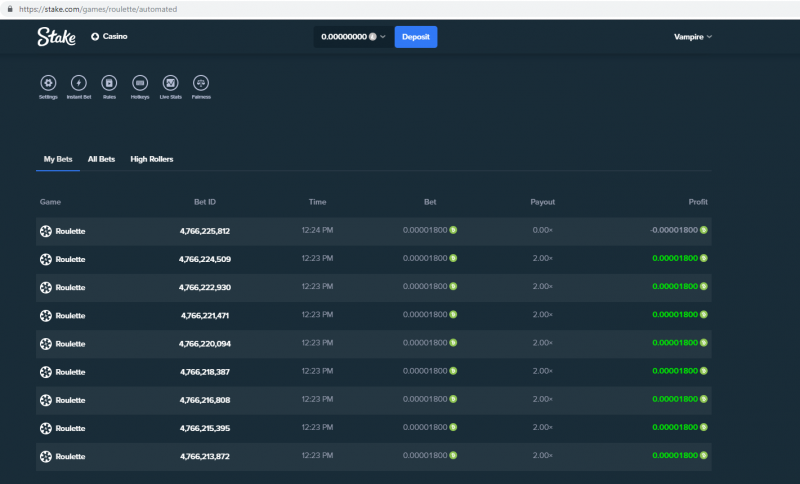This screenshot has width=800, height=484.
Task: Click Roulette icon in bet 4,766,224,509 row
Action: (46, 259)
